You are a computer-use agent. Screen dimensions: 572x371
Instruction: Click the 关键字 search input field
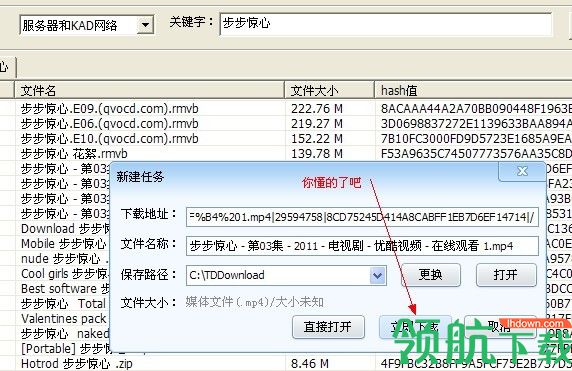tap(386, 24)
